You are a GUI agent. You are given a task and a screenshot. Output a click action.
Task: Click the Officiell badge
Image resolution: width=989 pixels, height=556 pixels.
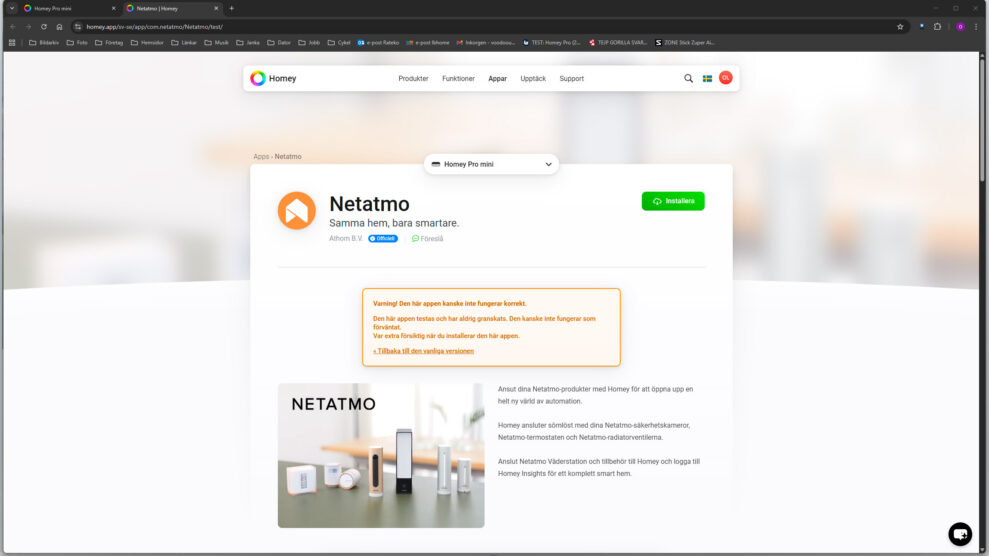point(383,238)
